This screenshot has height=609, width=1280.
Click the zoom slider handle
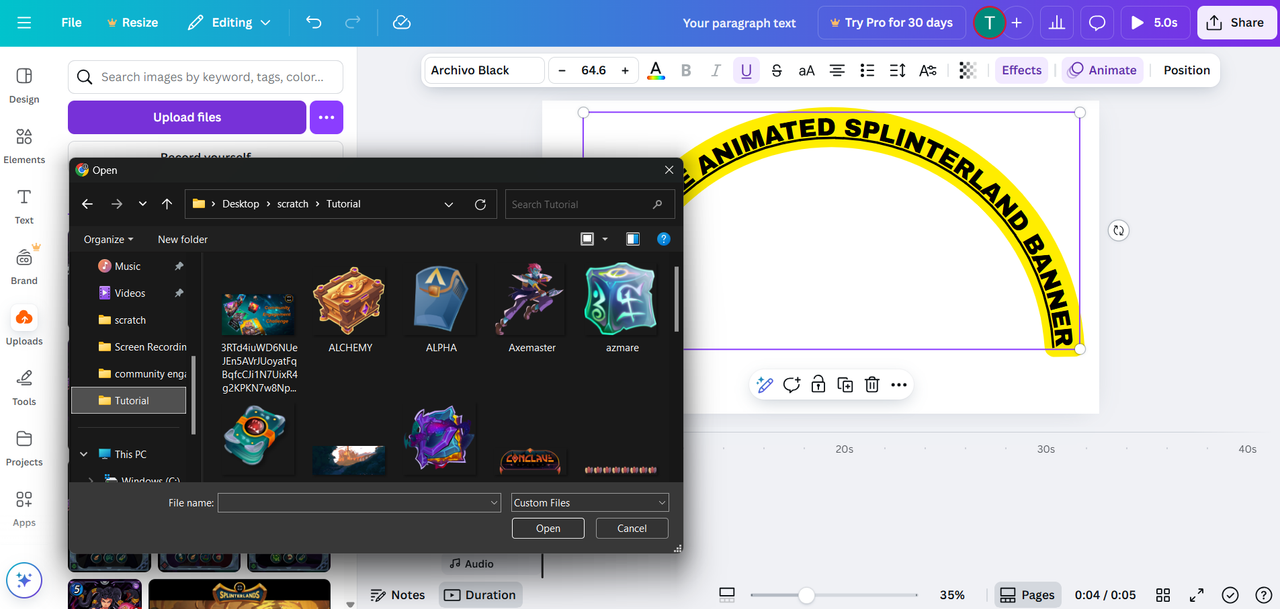pyautogui.click(x=806, y=595)
